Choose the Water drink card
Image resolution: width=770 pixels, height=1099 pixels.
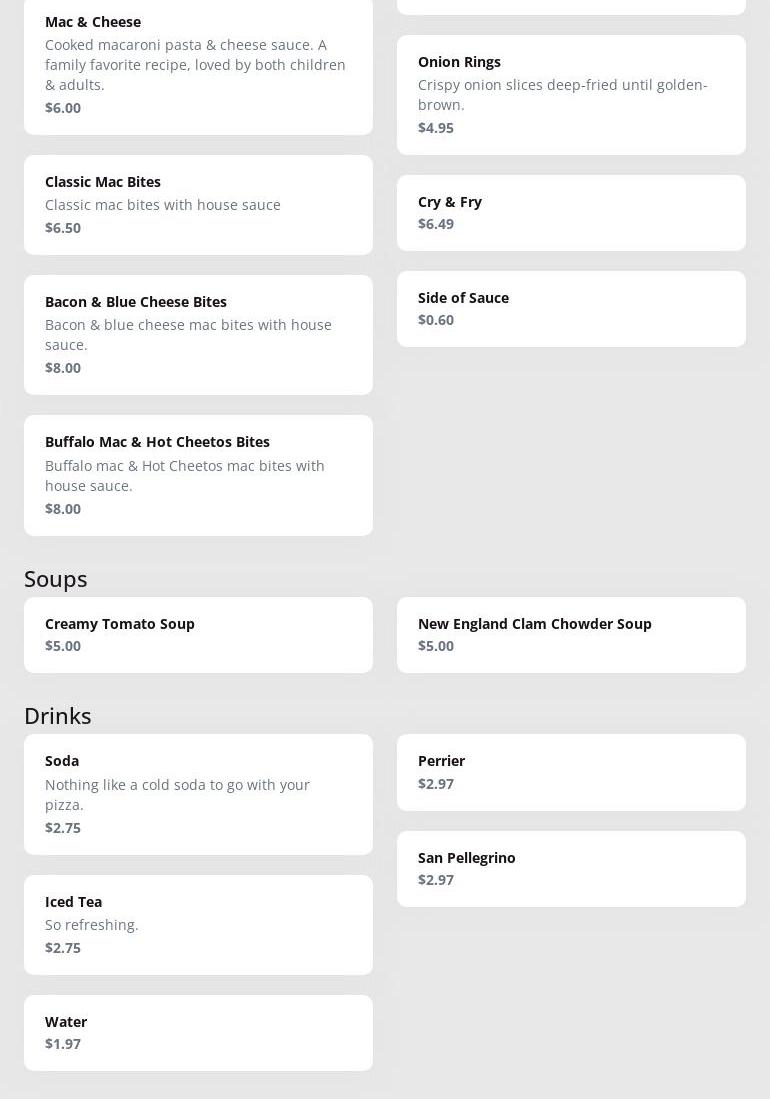tap(198, 1032)
